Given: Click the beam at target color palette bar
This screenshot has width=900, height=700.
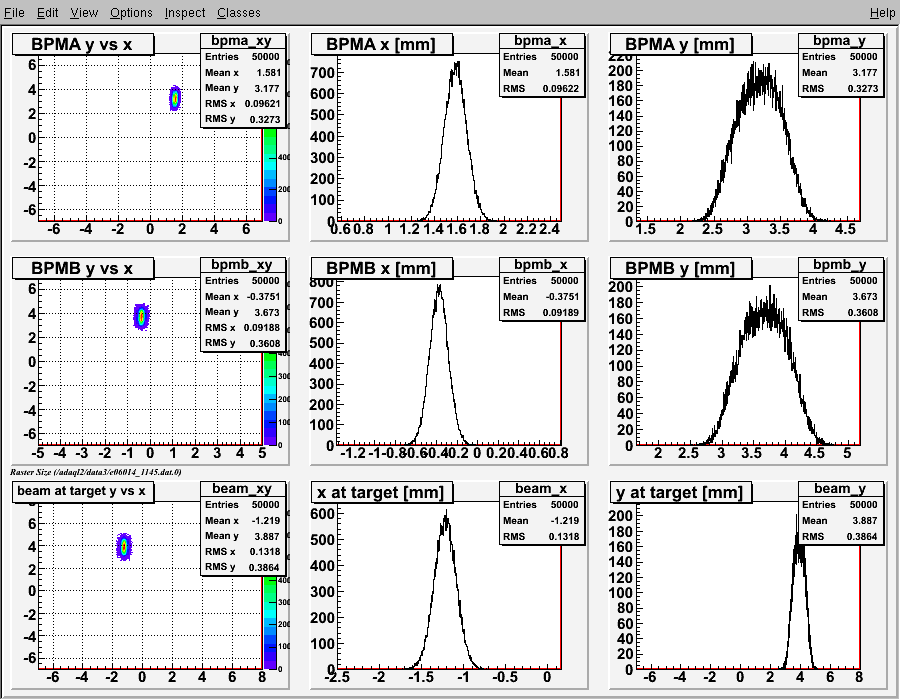Looking at the screenshot, I should coord(270,623).
